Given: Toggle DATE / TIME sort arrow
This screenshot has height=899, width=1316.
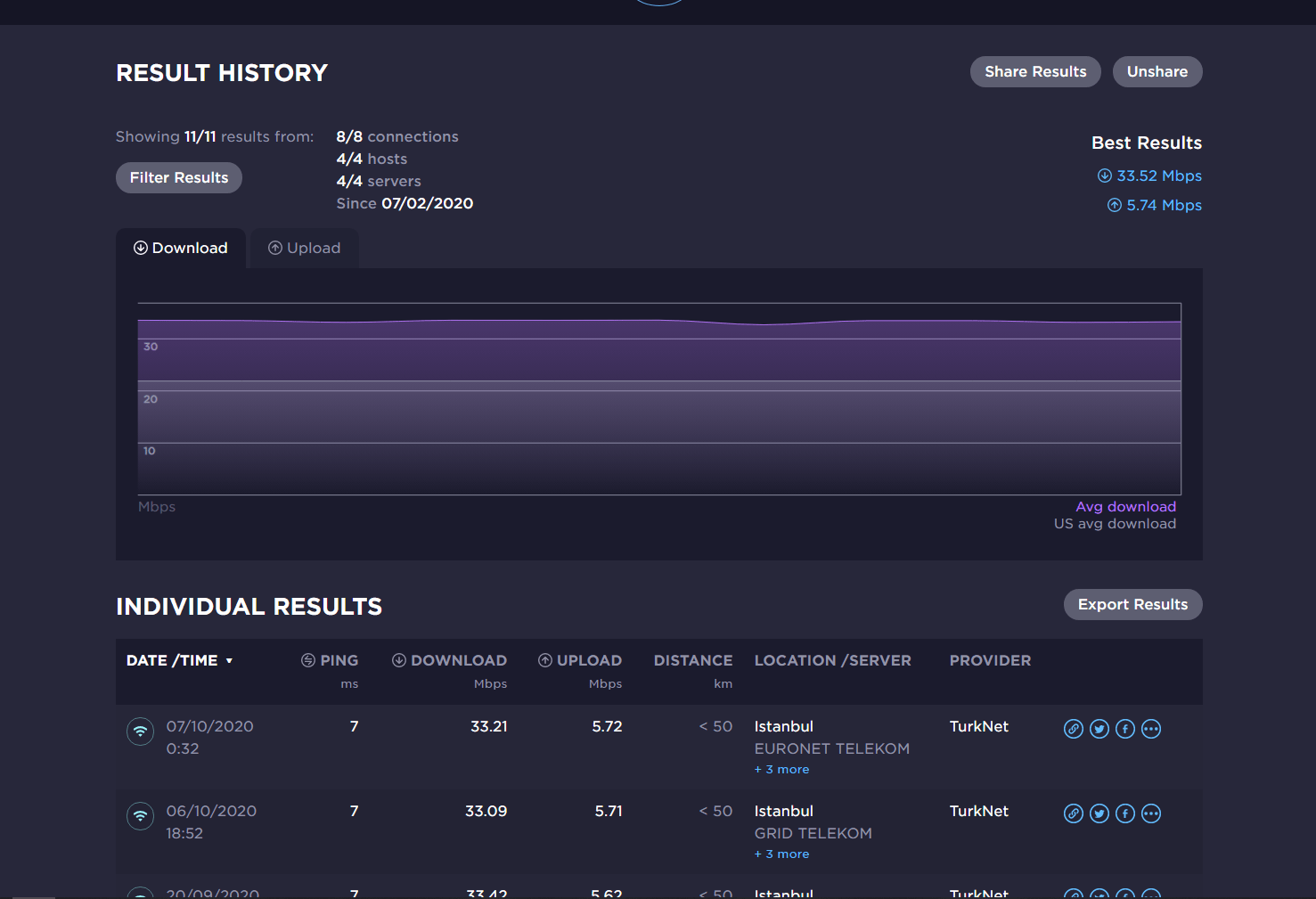Looking at the screenshot, I should pos(229,661).
